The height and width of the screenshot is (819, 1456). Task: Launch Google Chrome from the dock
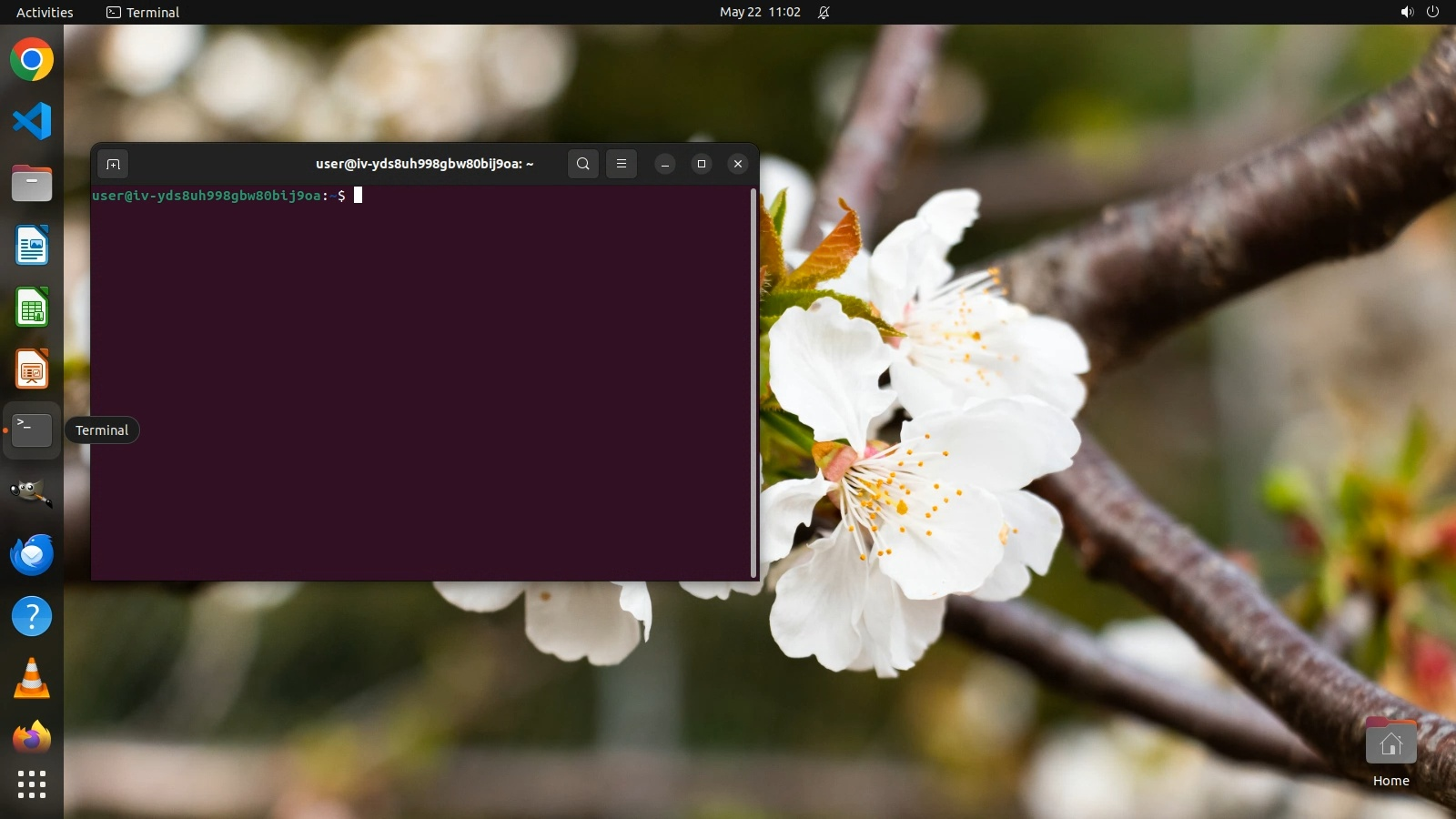(32, 61)
